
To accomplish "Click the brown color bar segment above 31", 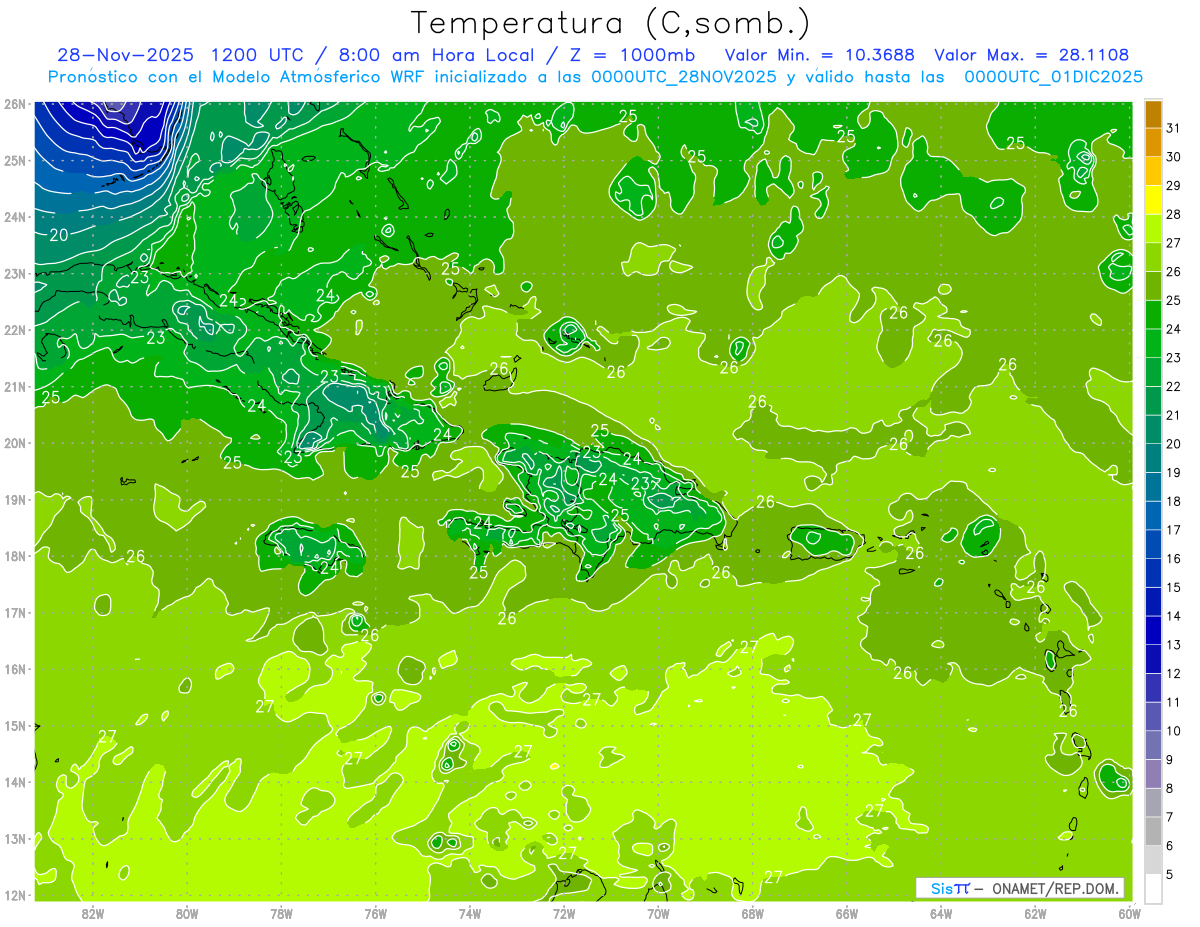I will 1153,114.
